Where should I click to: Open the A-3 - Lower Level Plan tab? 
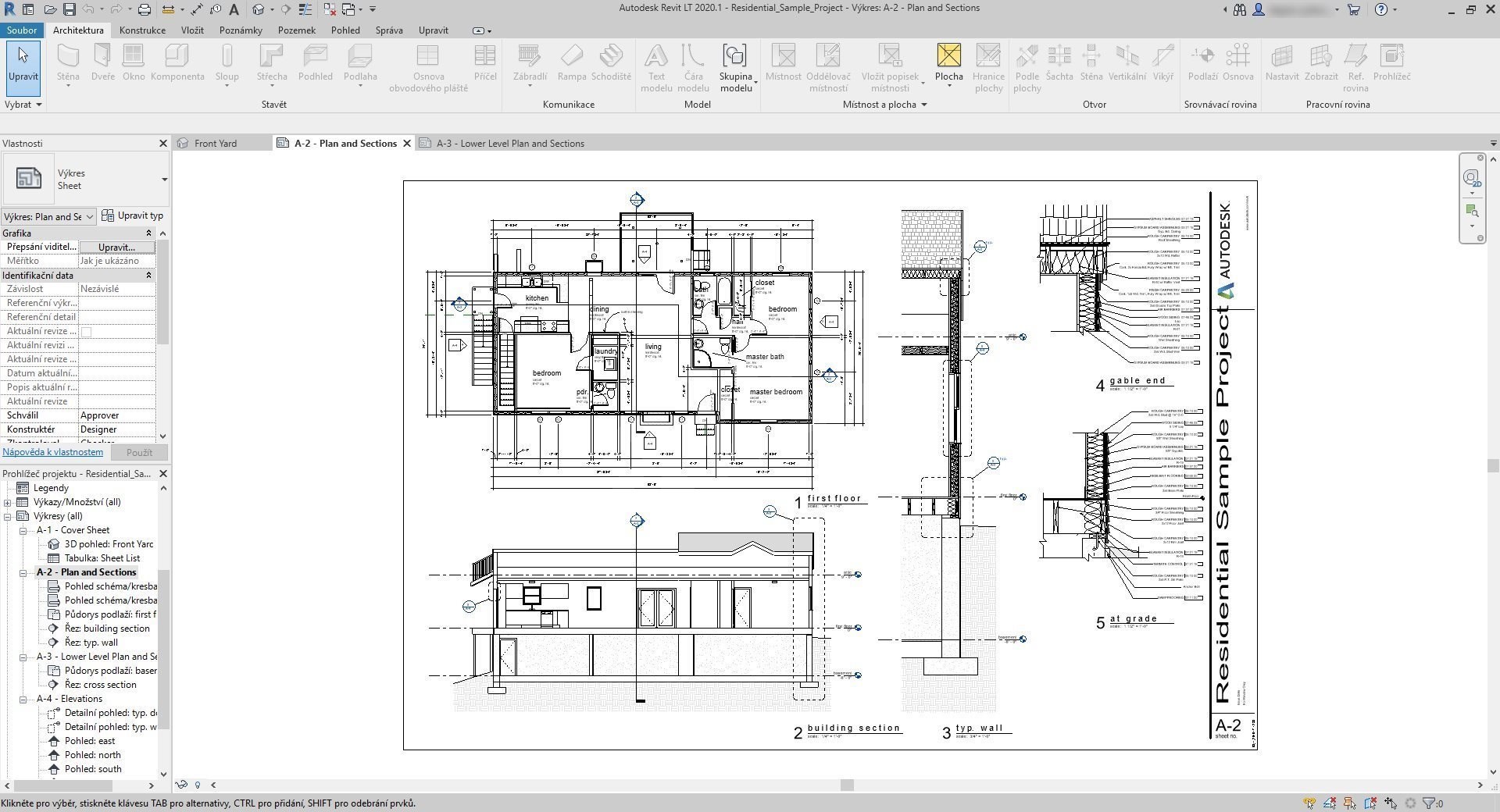(x=510, y=144)
